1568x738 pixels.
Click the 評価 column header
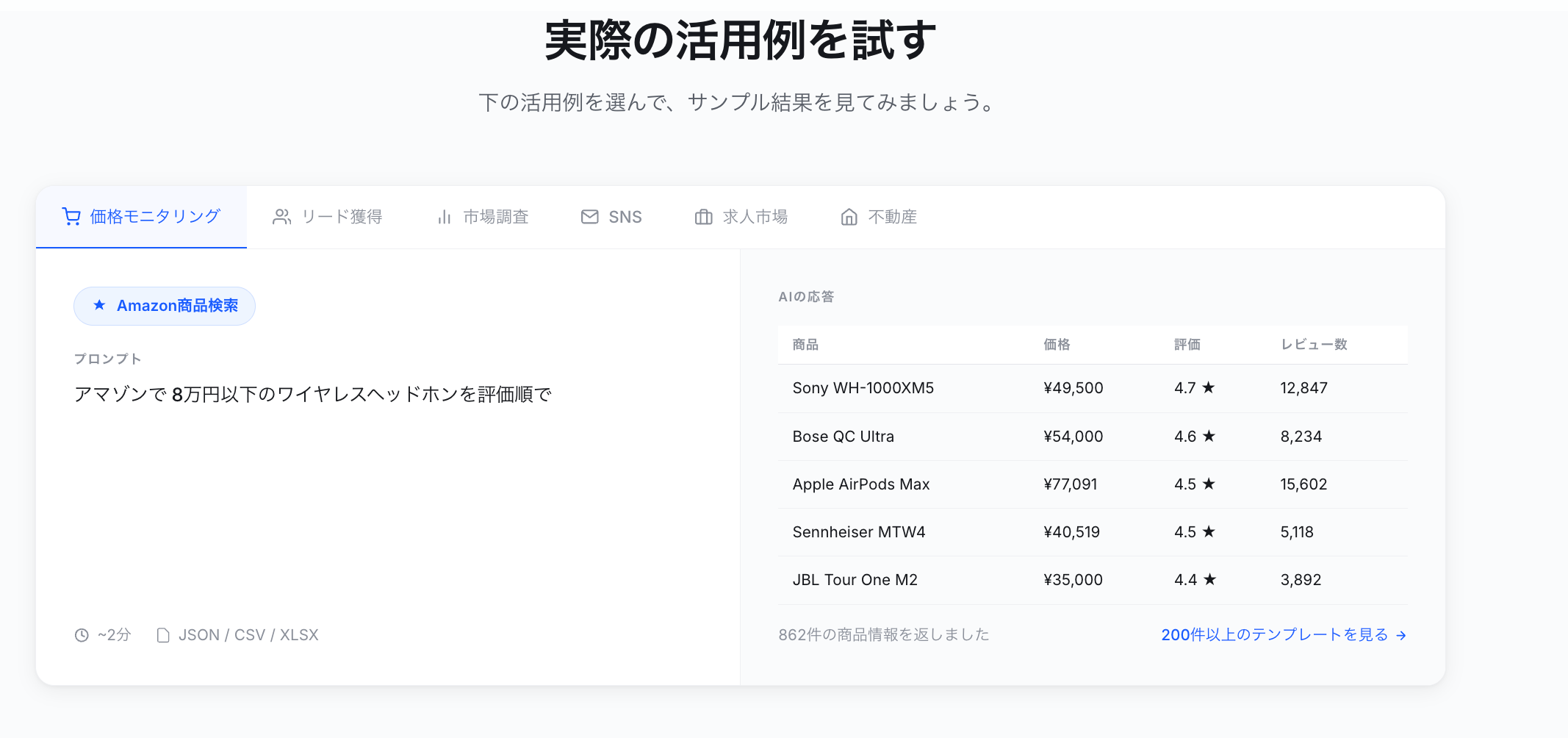1187,345
